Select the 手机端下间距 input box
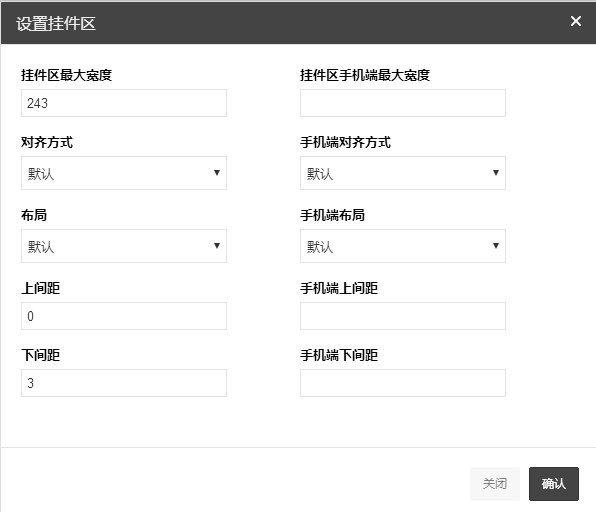 point(403,383)
